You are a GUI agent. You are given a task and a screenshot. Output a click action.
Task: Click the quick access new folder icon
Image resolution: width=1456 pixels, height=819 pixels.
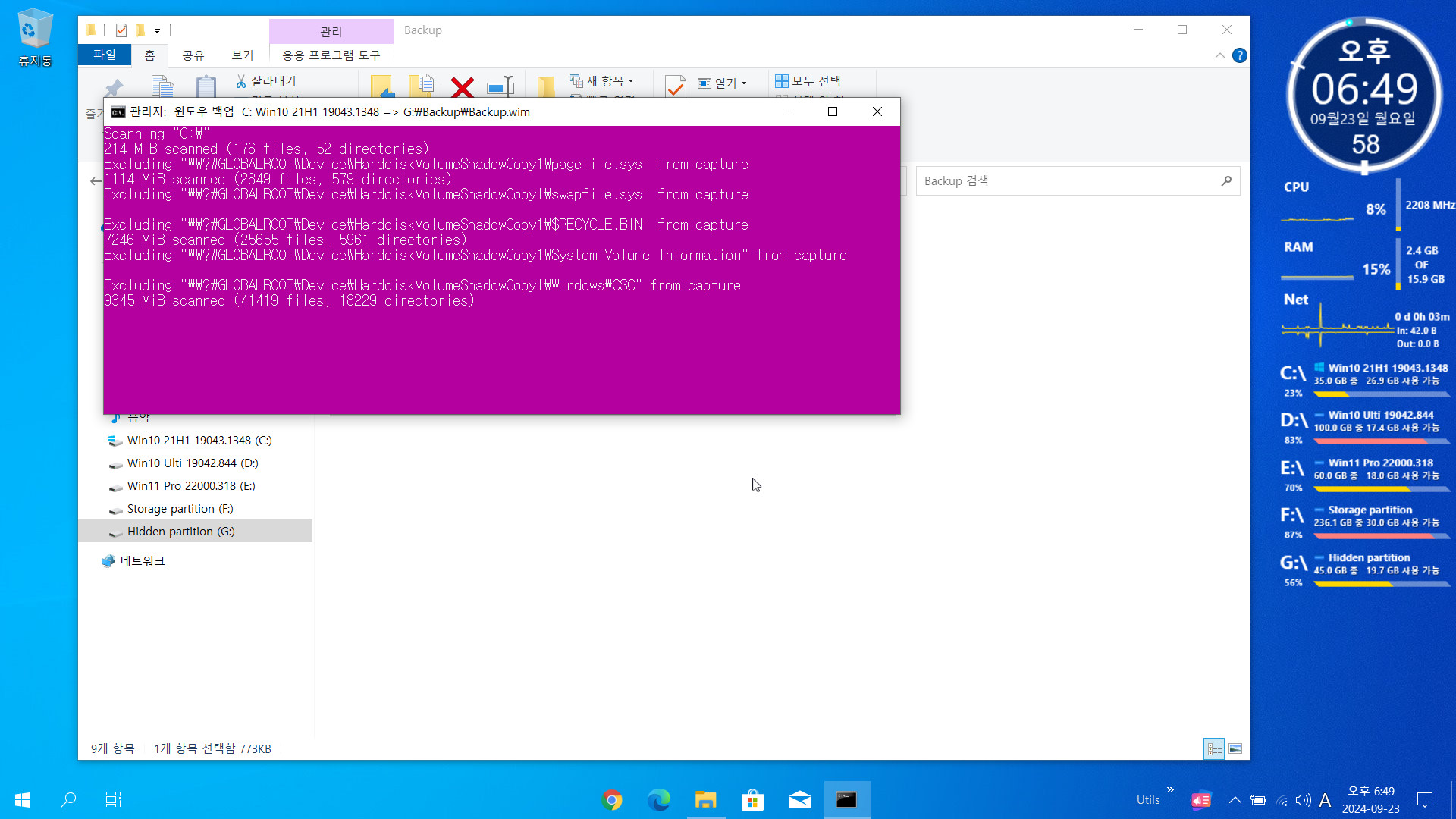(140, 30)
